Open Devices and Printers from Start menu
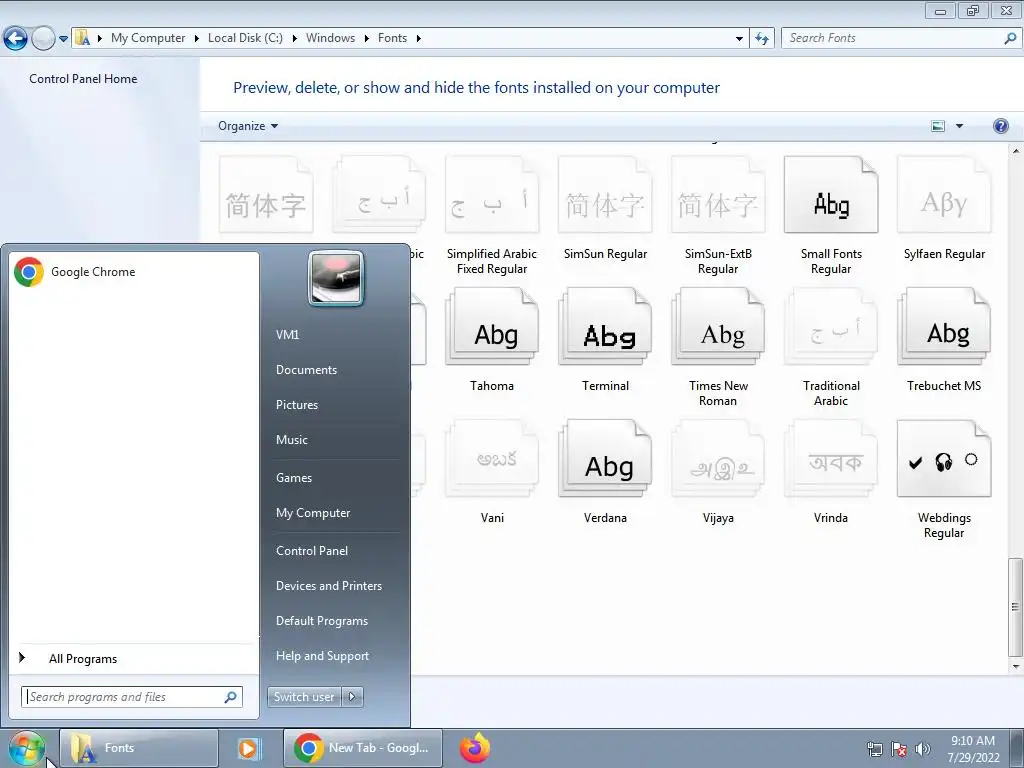1024x768 pixels. (328, 586)
